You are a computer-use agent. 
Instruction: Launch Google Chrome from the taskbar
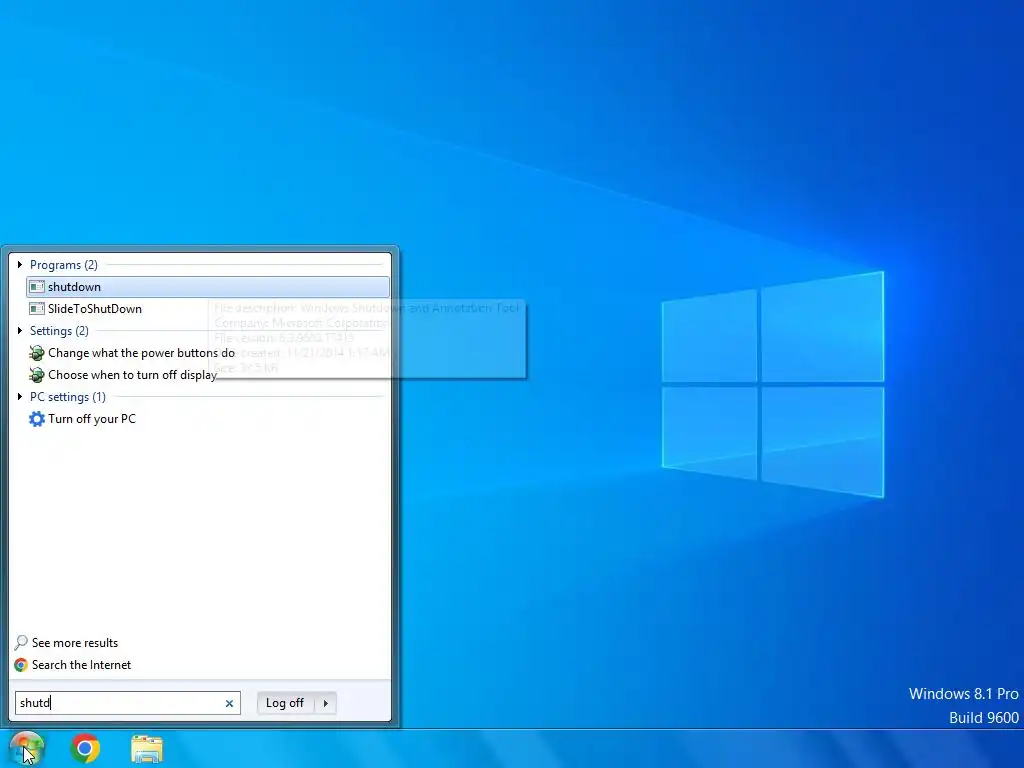point(86,748)
